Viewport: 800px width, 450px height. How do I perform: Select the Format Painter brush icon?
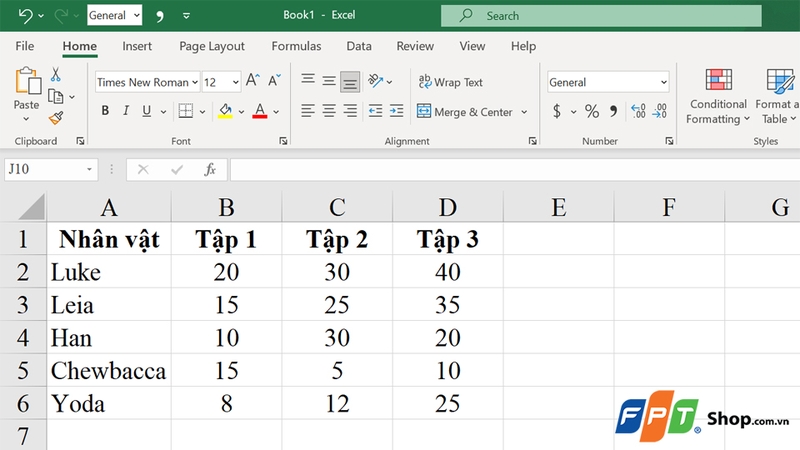pos(56,118)
